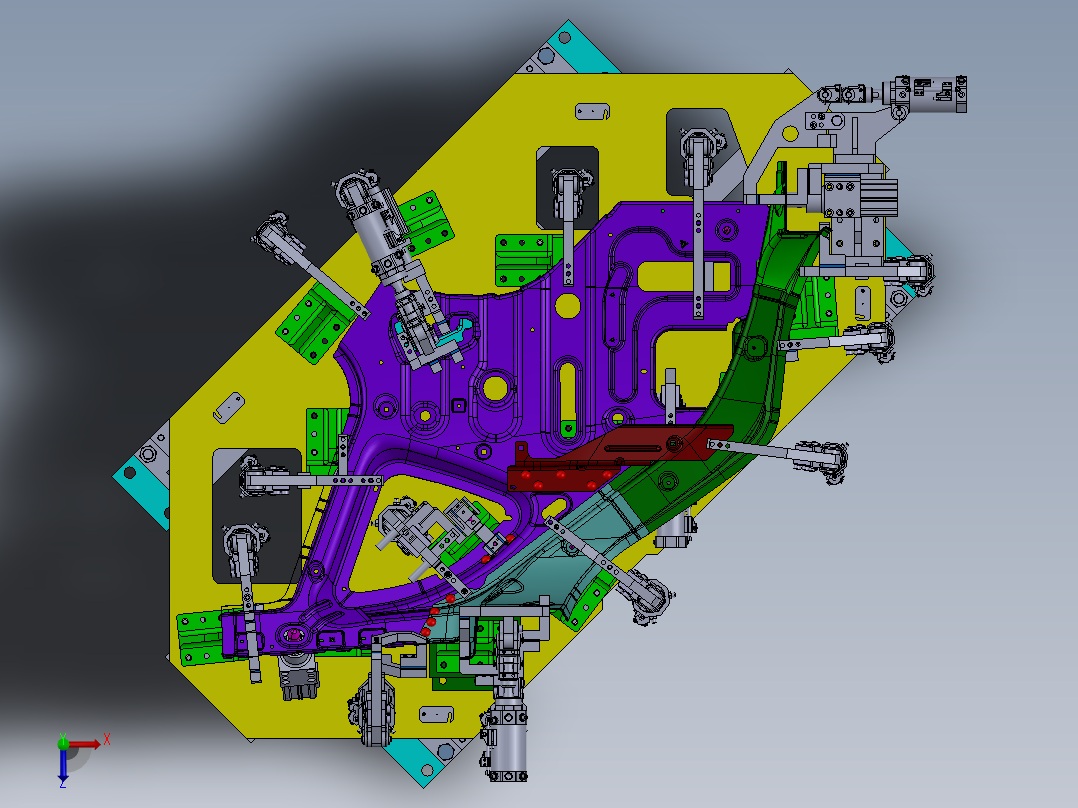
Task: Click the green Y axis ball of the triad
Action: click(x=63, y=743)
